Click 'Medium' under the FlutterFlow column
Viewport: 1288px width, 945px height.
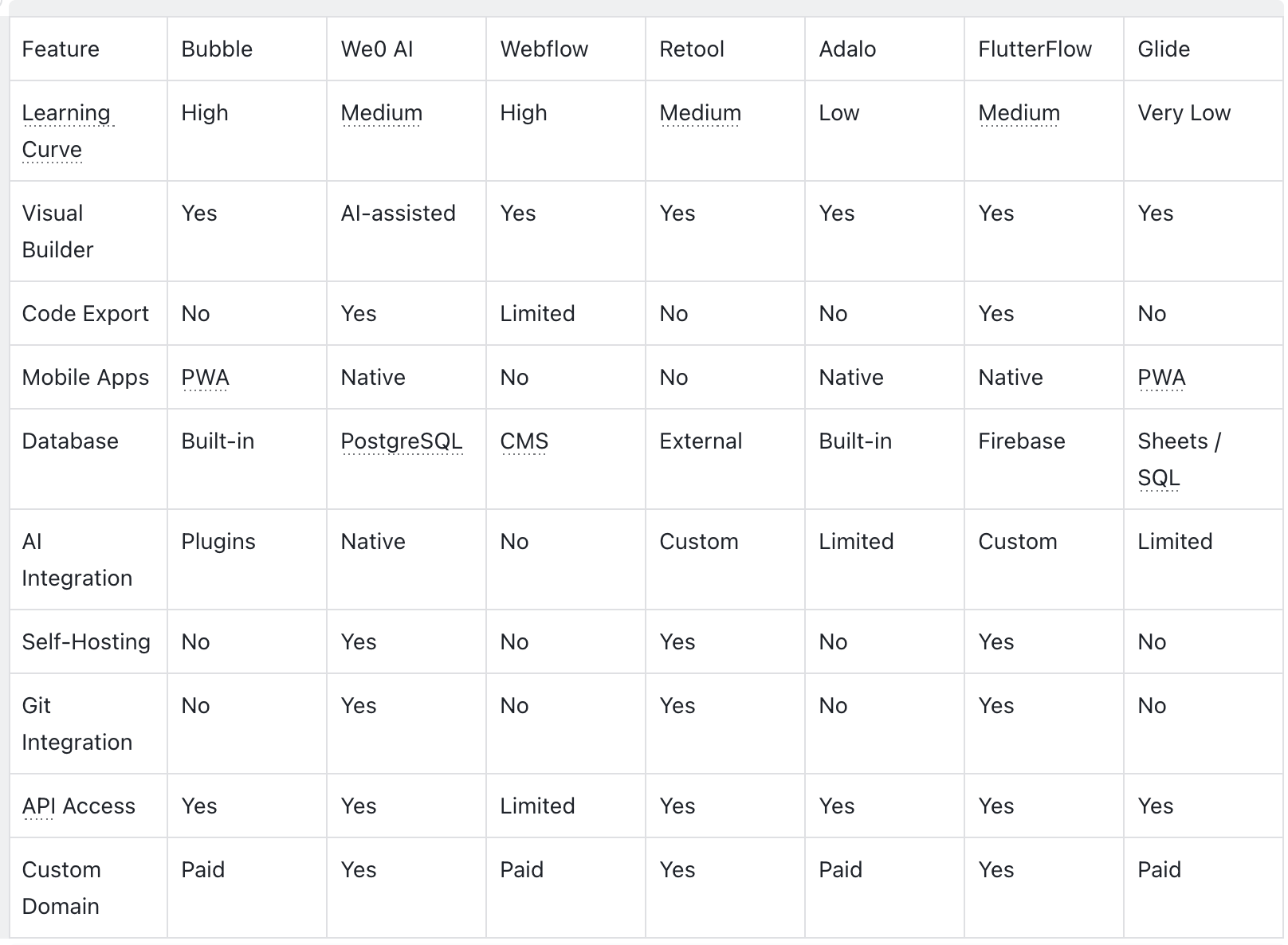(x=1019, y=113)
